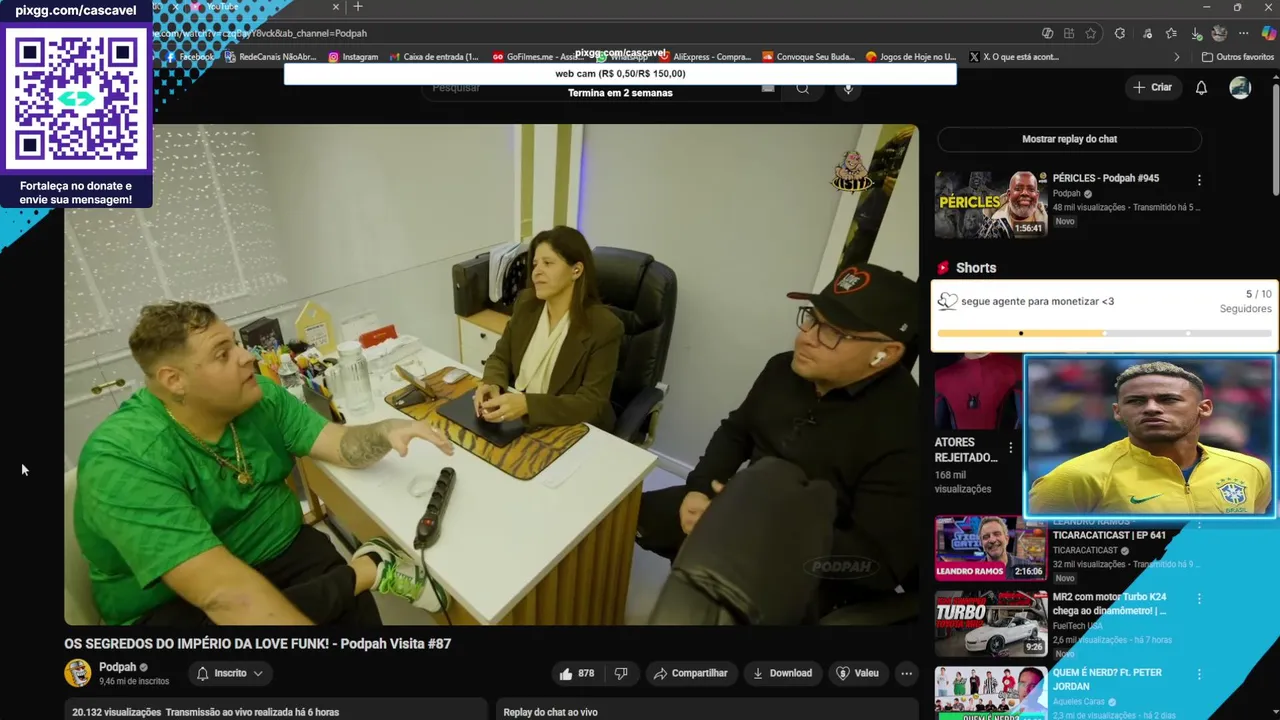1280x720 pixels.
Task: Close the YouTube browser tab
Action: point(336,7)
